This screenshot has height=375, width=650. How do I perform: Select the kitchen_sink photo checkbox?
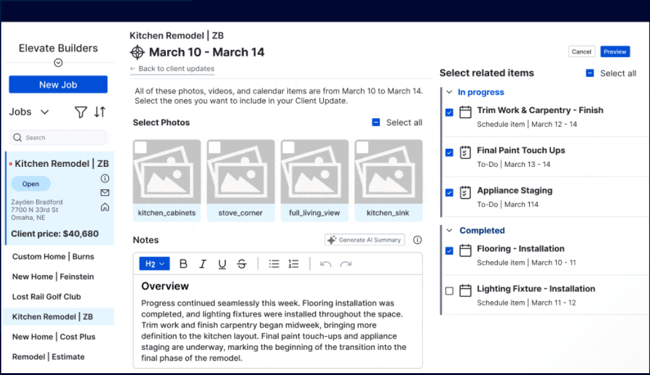point(362,148)
